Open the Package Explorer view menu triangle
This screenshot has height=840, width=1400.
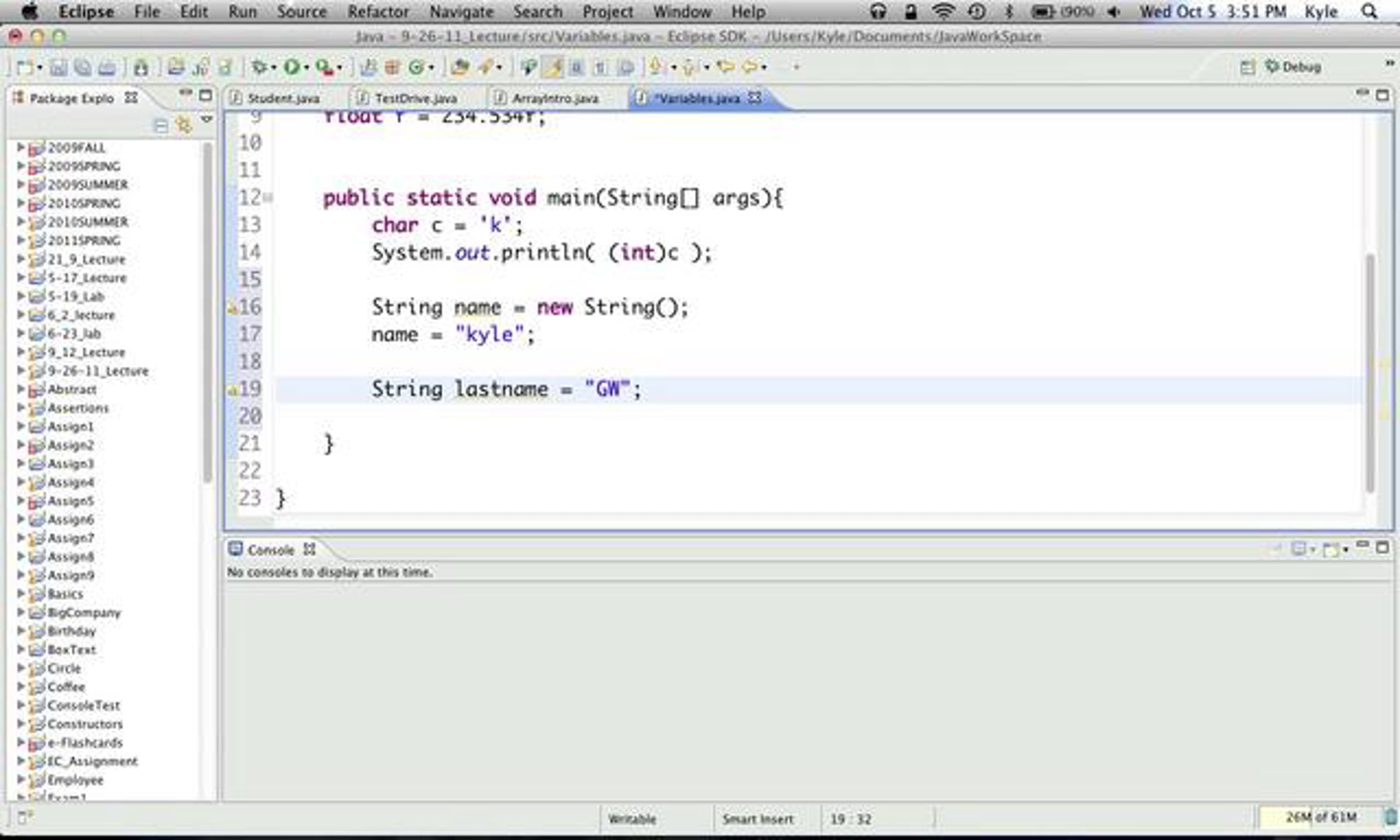[206, 119]
